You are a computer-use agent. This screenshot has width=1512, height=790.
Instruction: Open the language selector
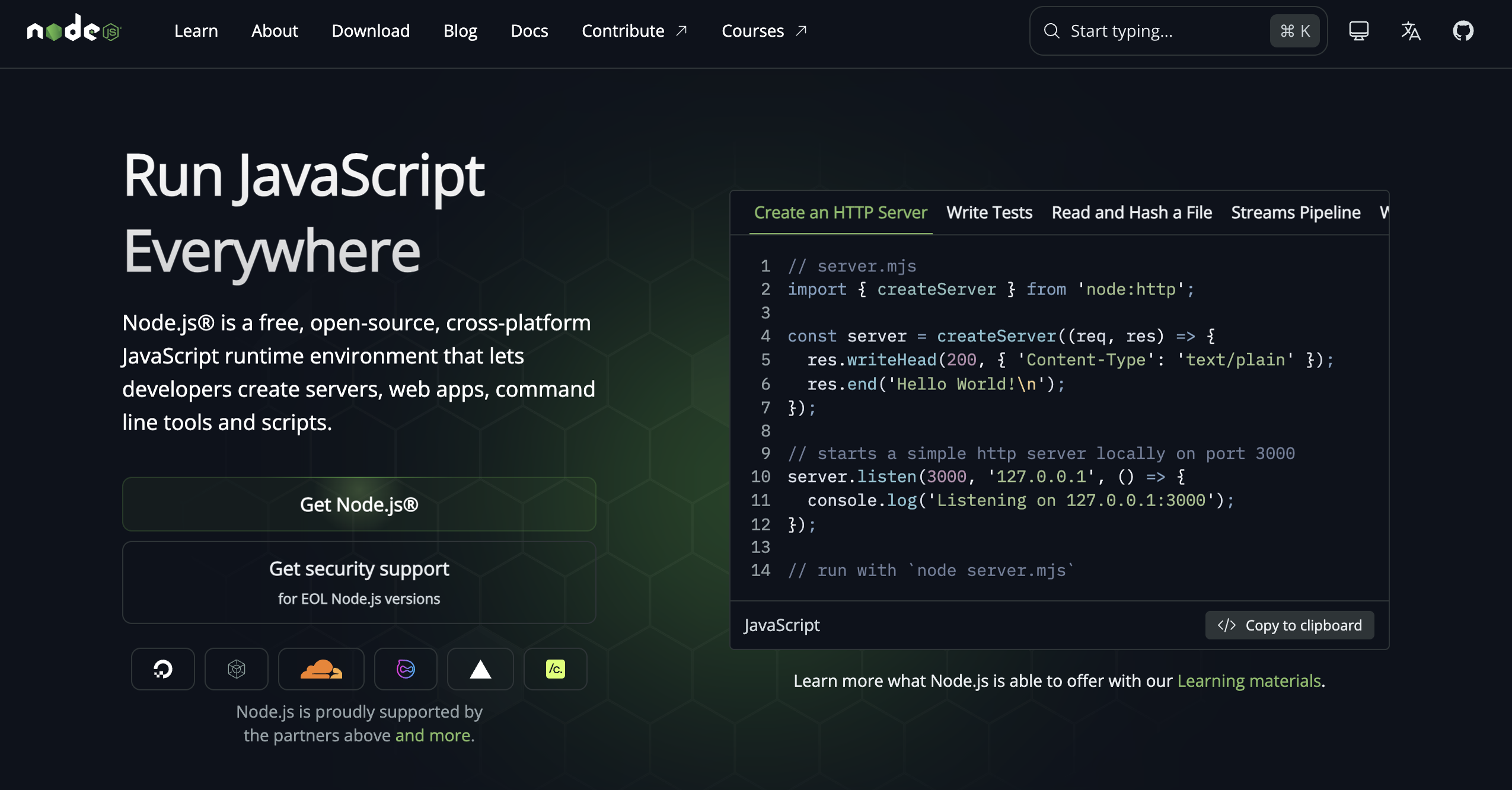(x=1411, y=30)
